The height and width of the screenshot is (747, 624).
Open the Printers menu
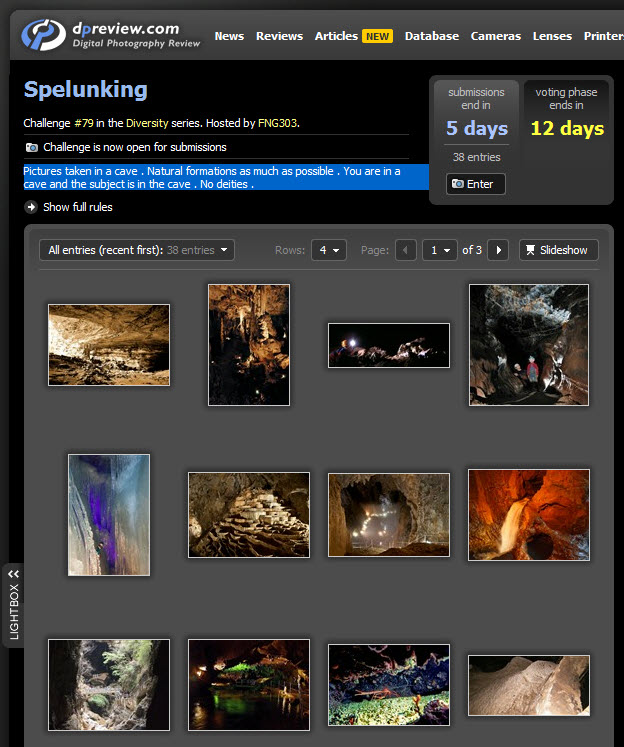coord(604,36)
